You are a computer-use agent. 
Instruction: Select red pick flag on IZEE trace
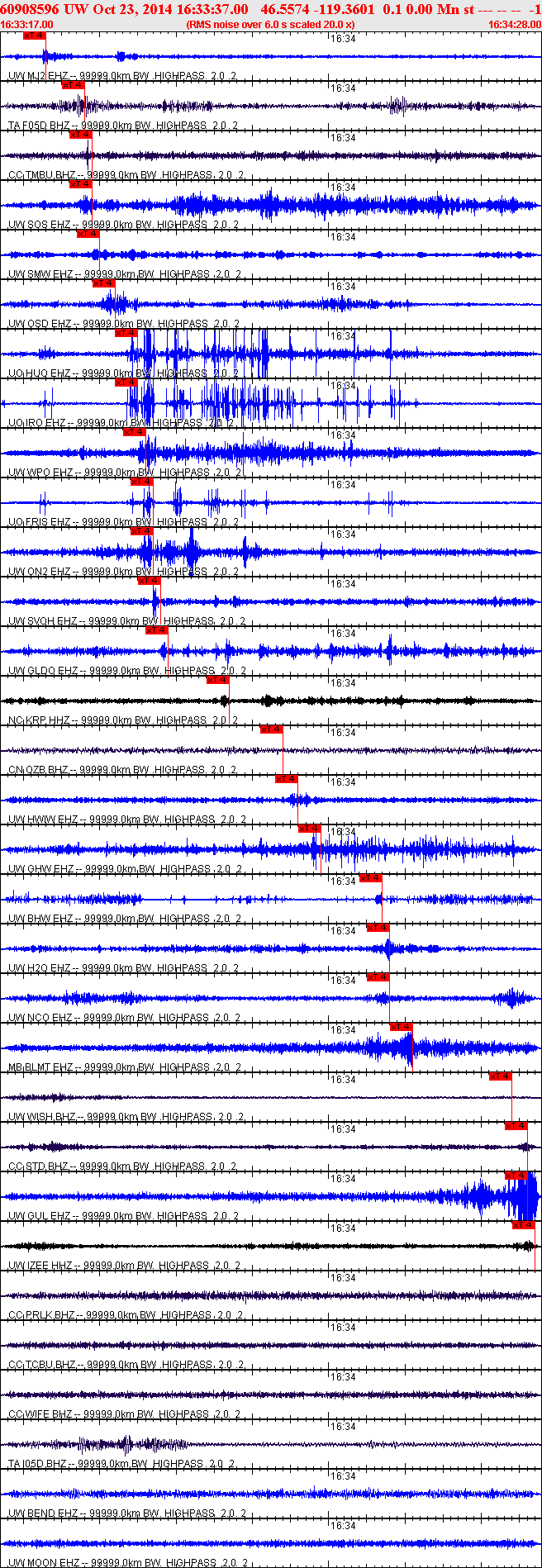[x=523, y=1225]
